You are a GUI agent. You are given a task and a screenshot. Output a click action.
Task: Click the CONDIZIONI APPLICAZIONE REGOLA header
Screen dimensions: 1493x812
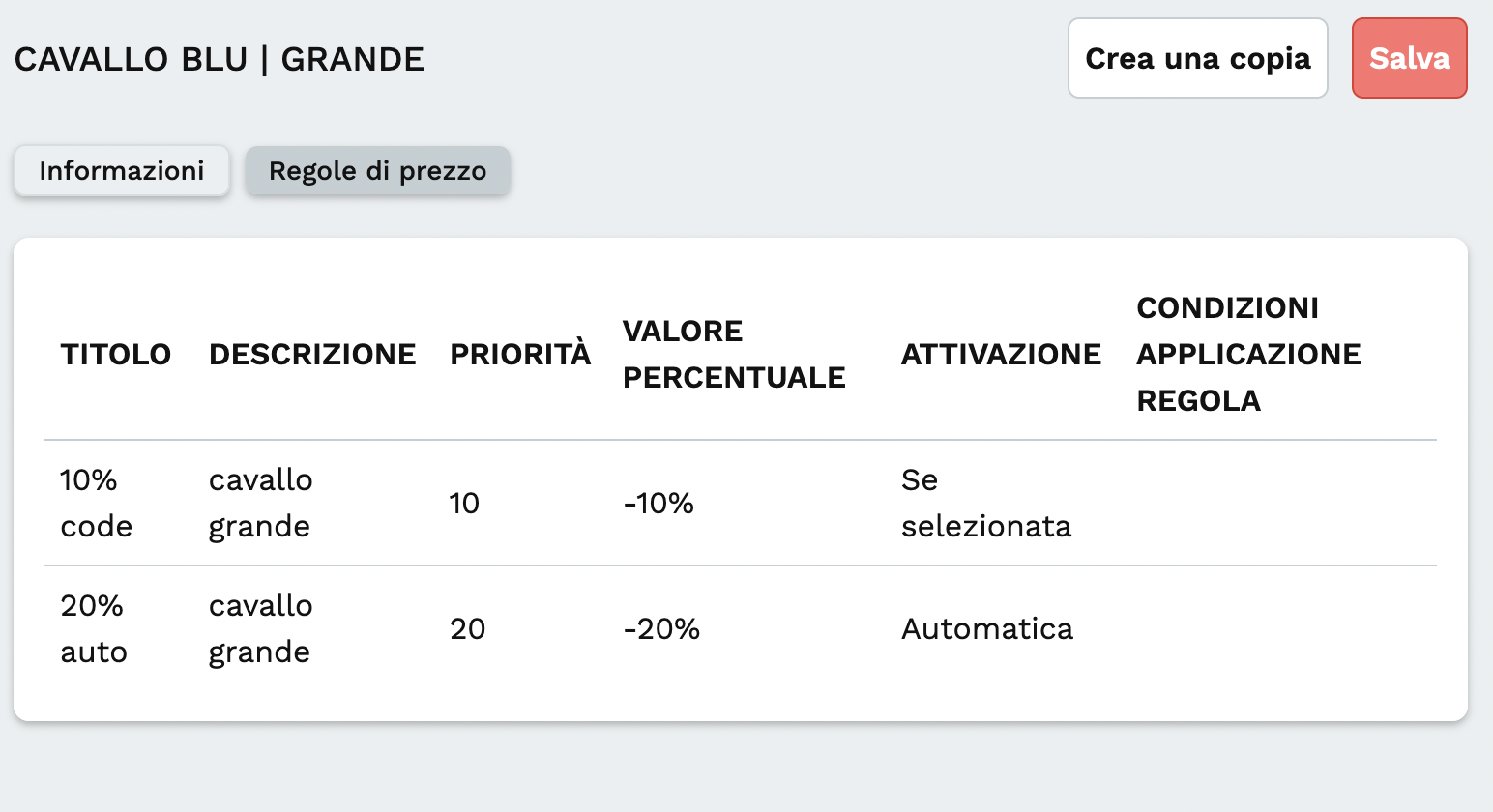(x=1248, y=354)
